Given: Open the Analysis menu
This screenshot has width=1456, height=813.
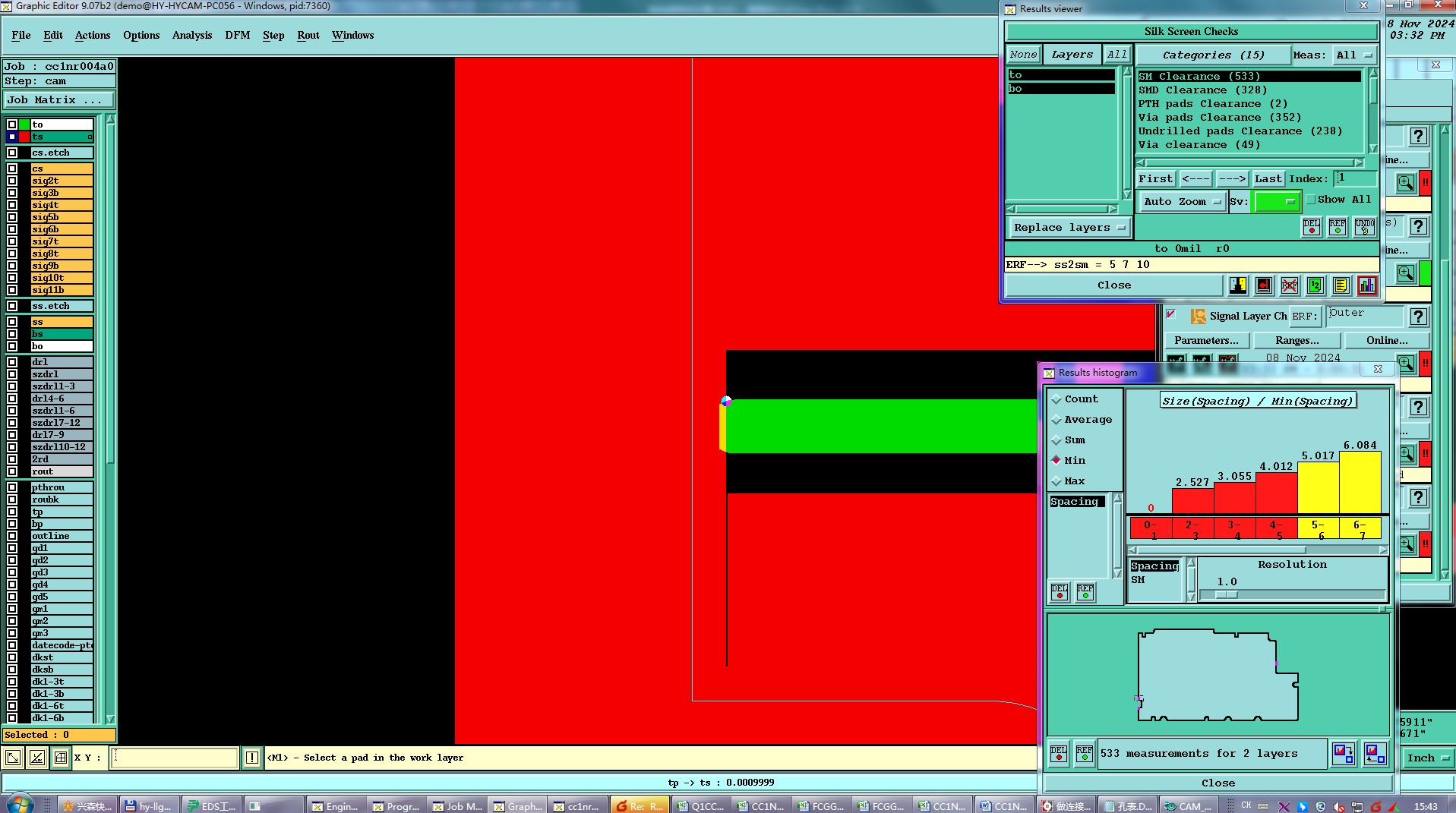Looking at the screenshot, I should (x=192, y=36).
